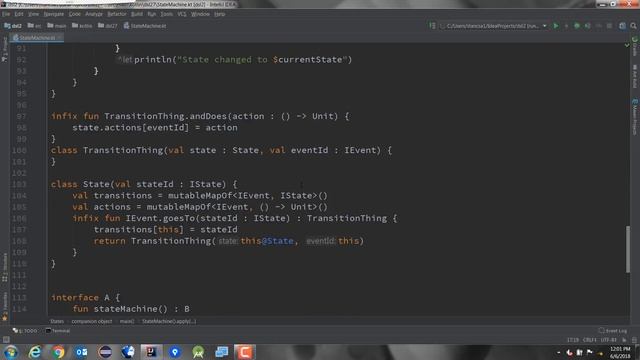Viewport: 640px width, 360px height.
Task: Click the dsl2 project breadcrumb
Action: [x=13, y=26]
